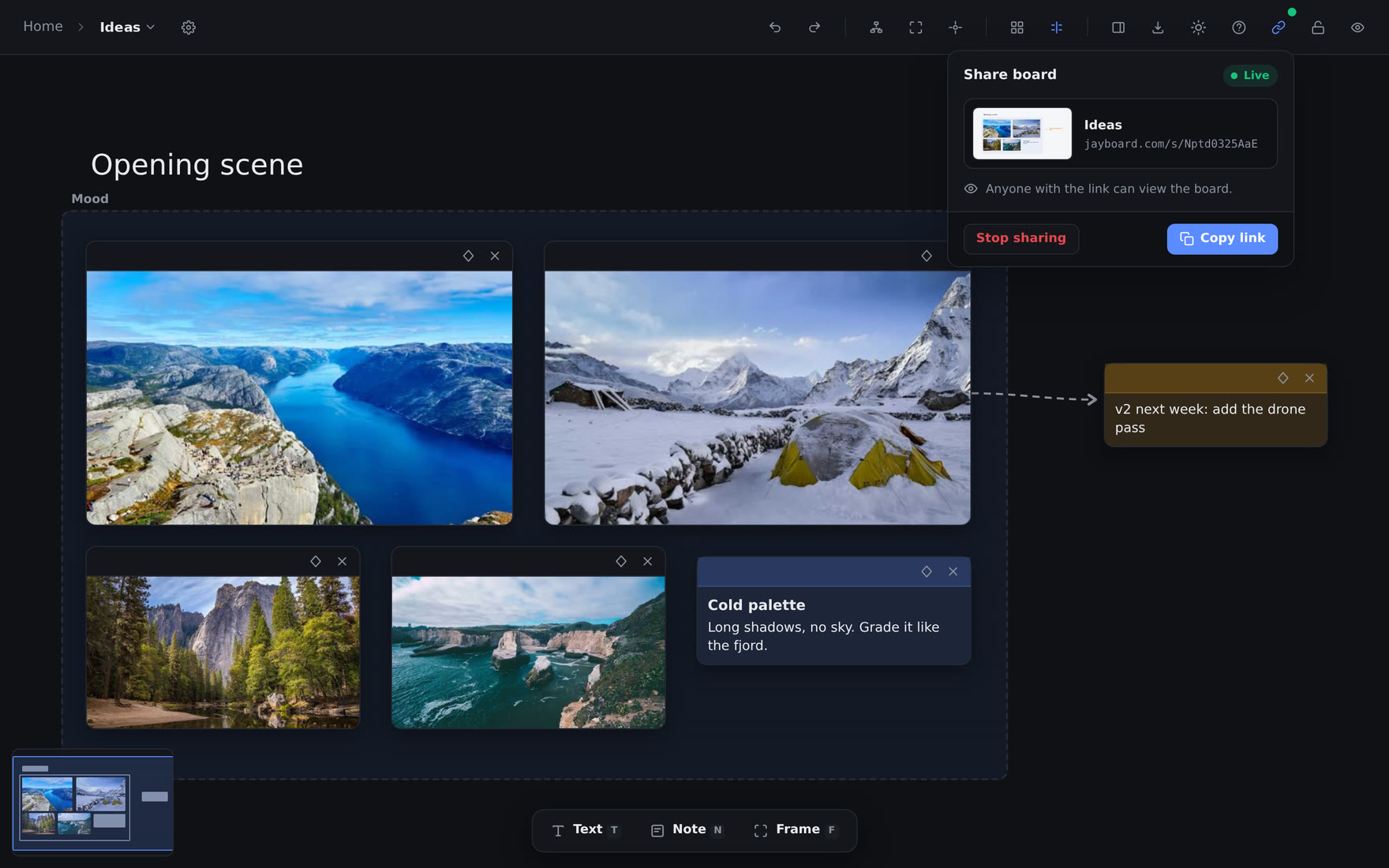Close the forest cliff image card
The width and height of the screenshot is (1389, 868).
tap(342, 561)
